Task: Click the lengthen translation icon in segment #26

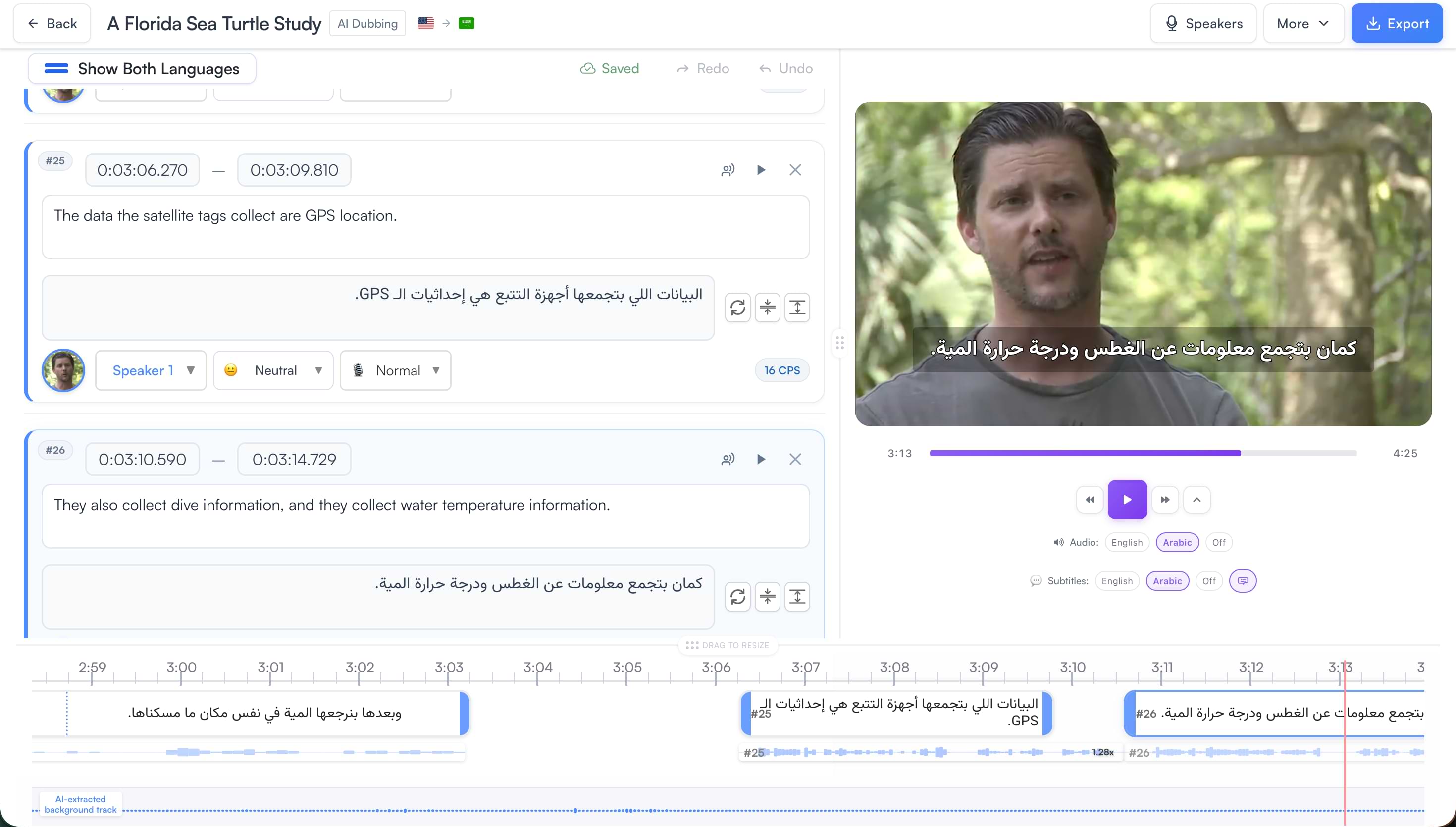Action: (797, 596)
